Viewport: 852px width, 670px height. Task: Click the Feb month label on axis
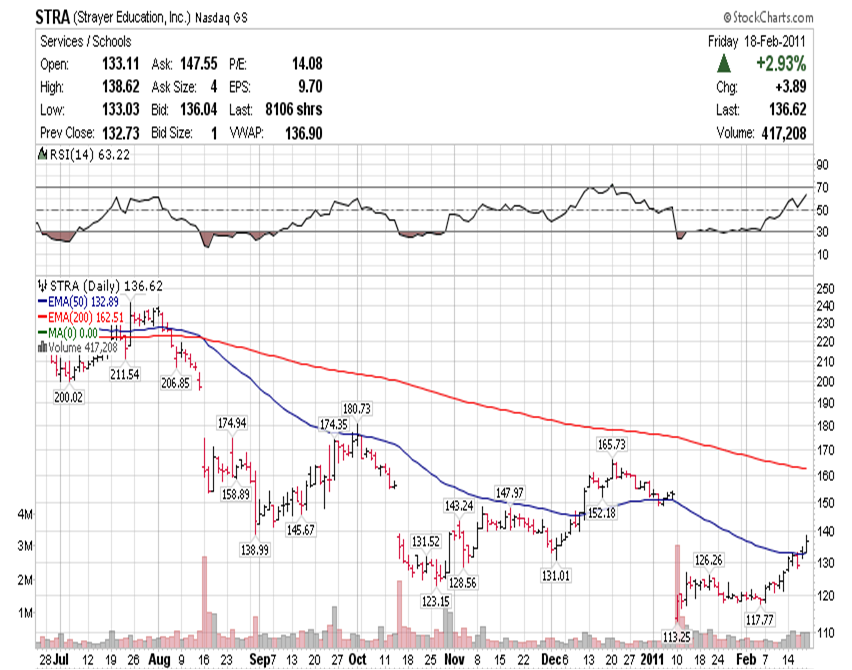tap(746, 660)
